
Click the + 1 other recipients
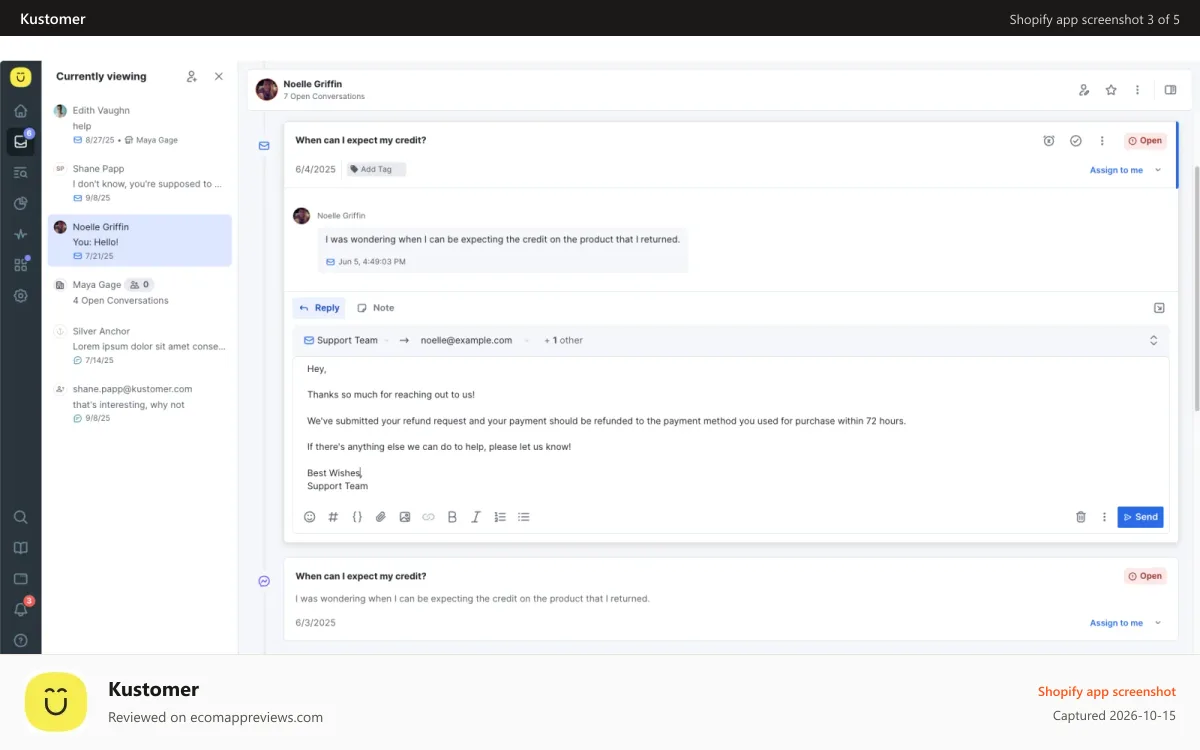pyautogui.click(x=564, y=340)
